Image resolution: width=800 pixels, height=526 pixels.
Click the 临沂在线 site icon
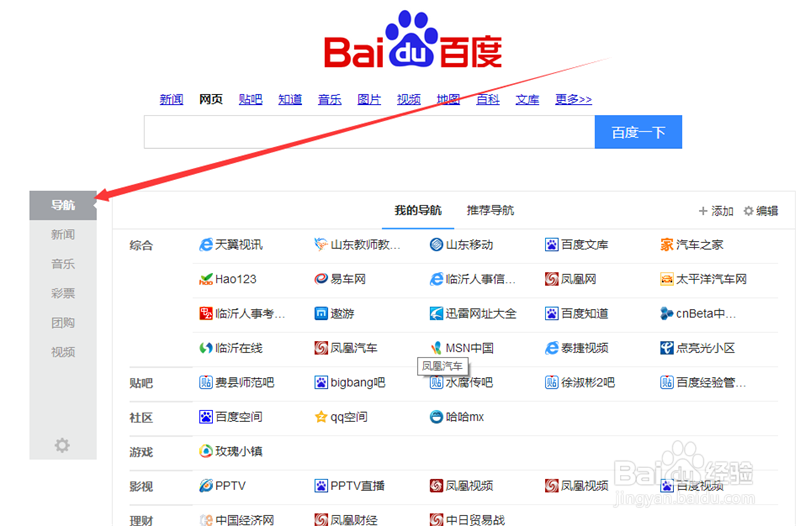pos(206,348)
